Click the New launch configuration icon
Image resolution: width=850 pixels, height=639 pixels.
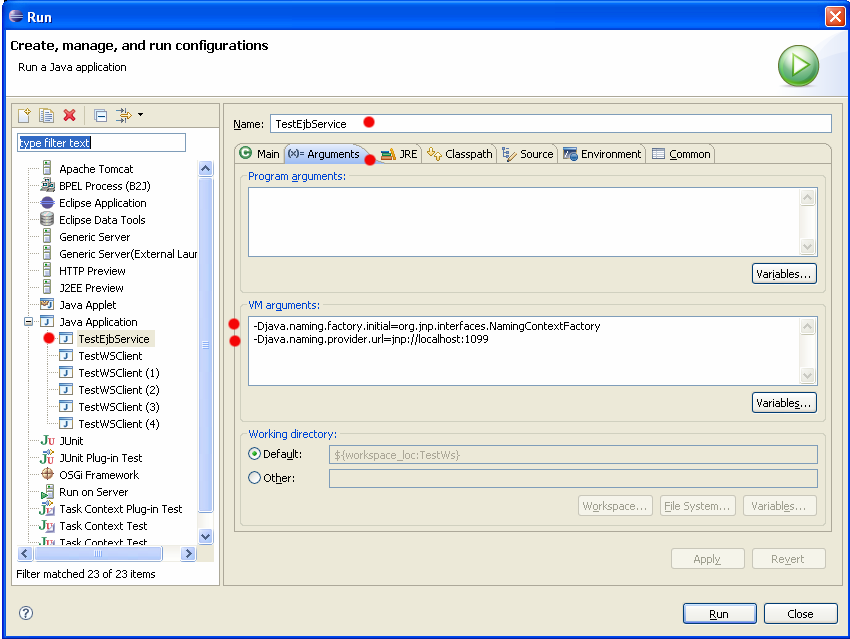[x=24, y=115]
